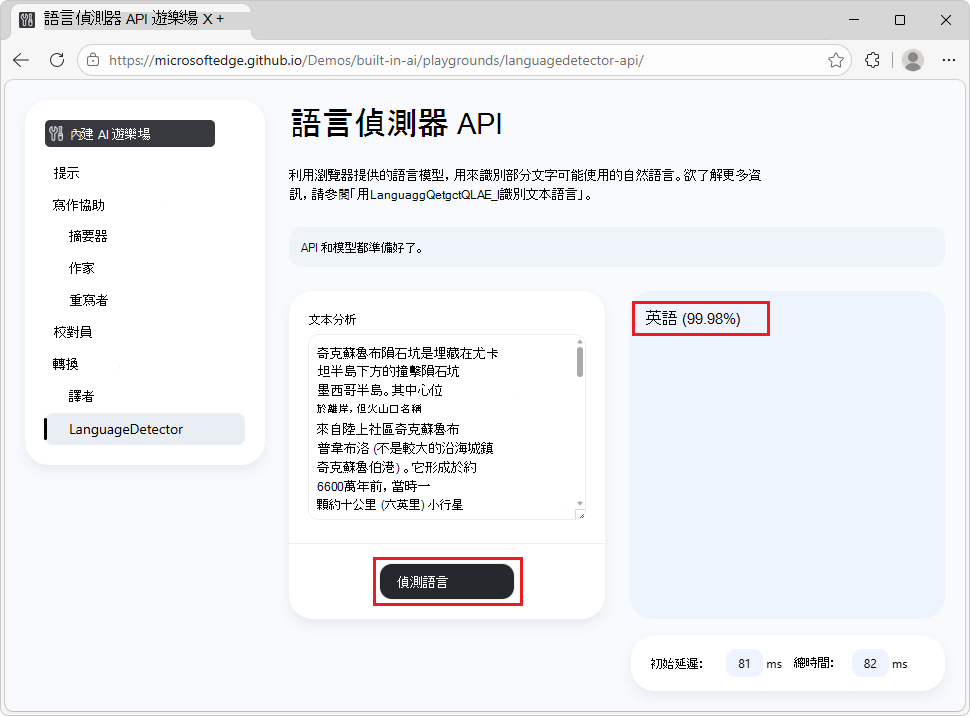Click the back navigation arrow
970x716 pixels.
20,60
